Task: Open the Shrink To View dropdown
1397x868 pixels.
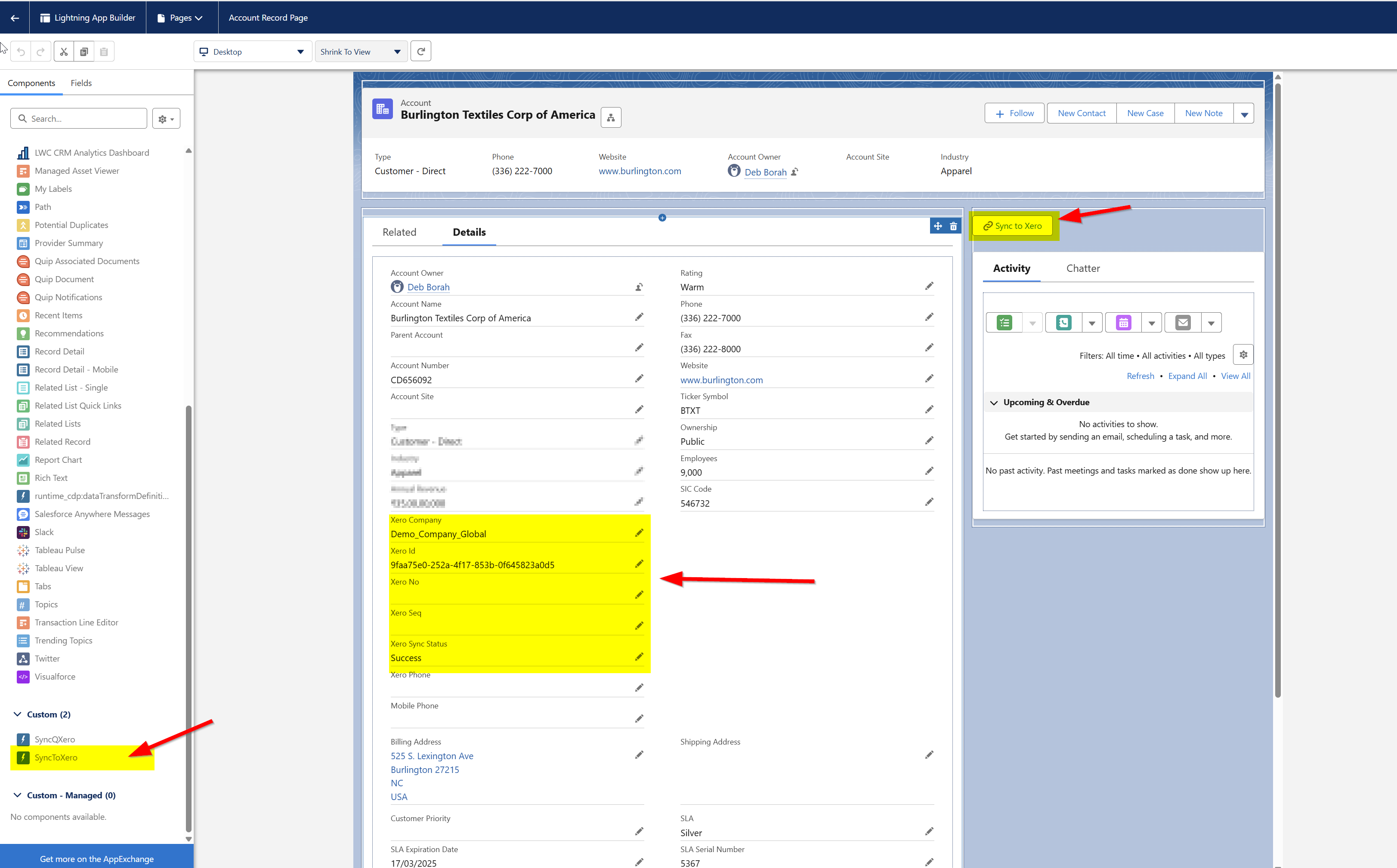Action: tap(361, 52)
